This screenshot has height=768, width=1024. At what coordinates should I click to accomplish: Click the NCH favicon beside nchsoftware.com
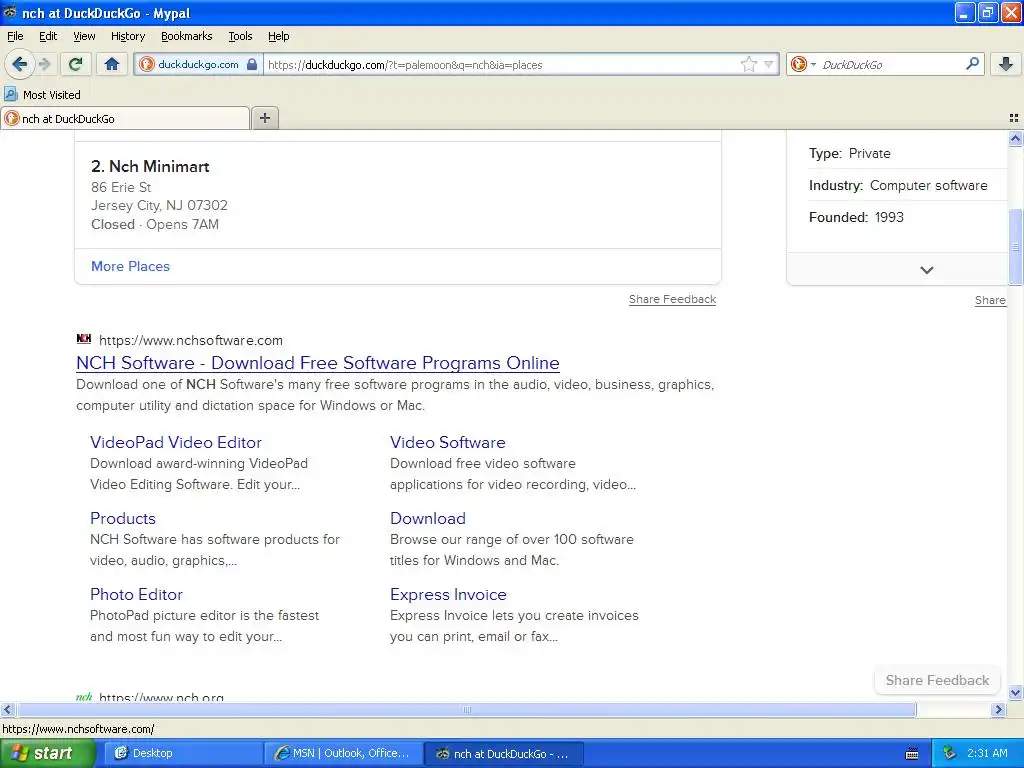(x=84, y=338)
